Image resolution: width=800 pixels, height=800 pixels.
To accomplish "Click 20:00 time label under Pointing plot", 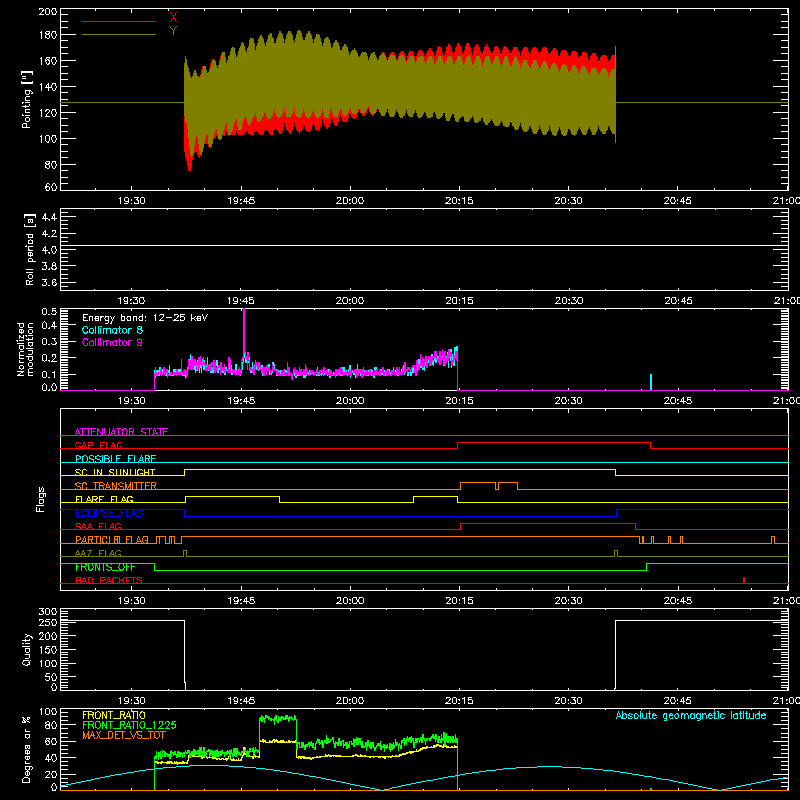I will click(350, 201).
